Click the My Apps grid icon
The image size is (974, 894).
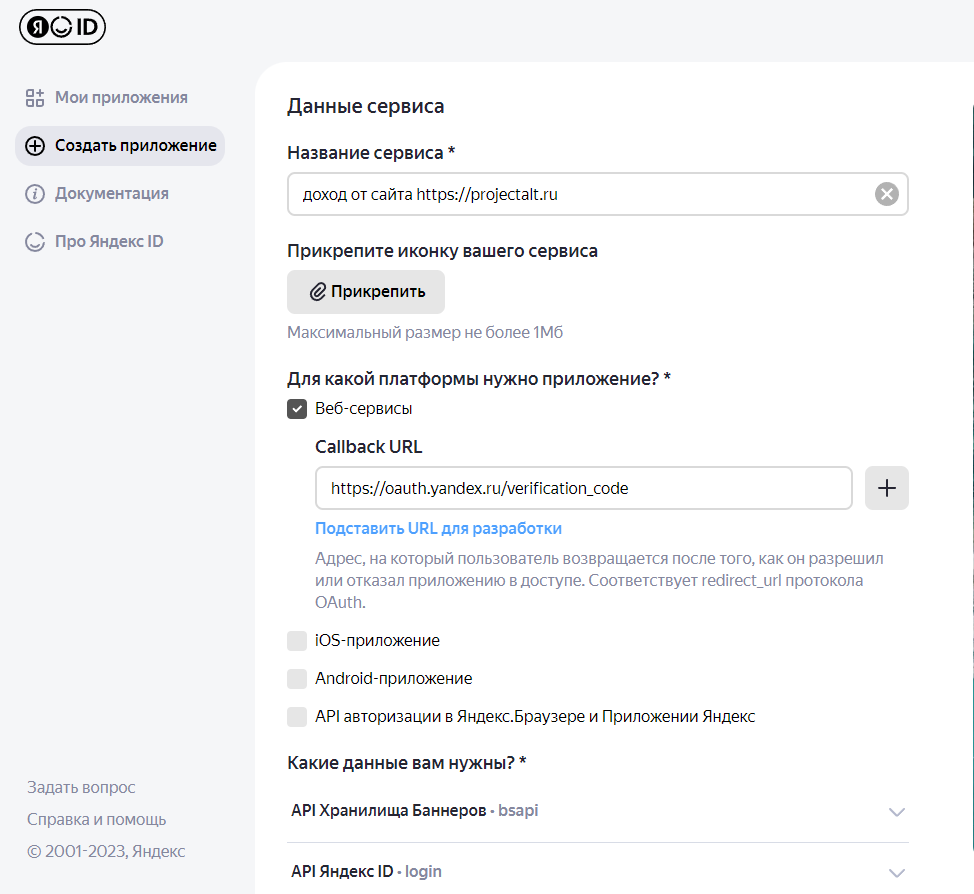coord(35,98)
